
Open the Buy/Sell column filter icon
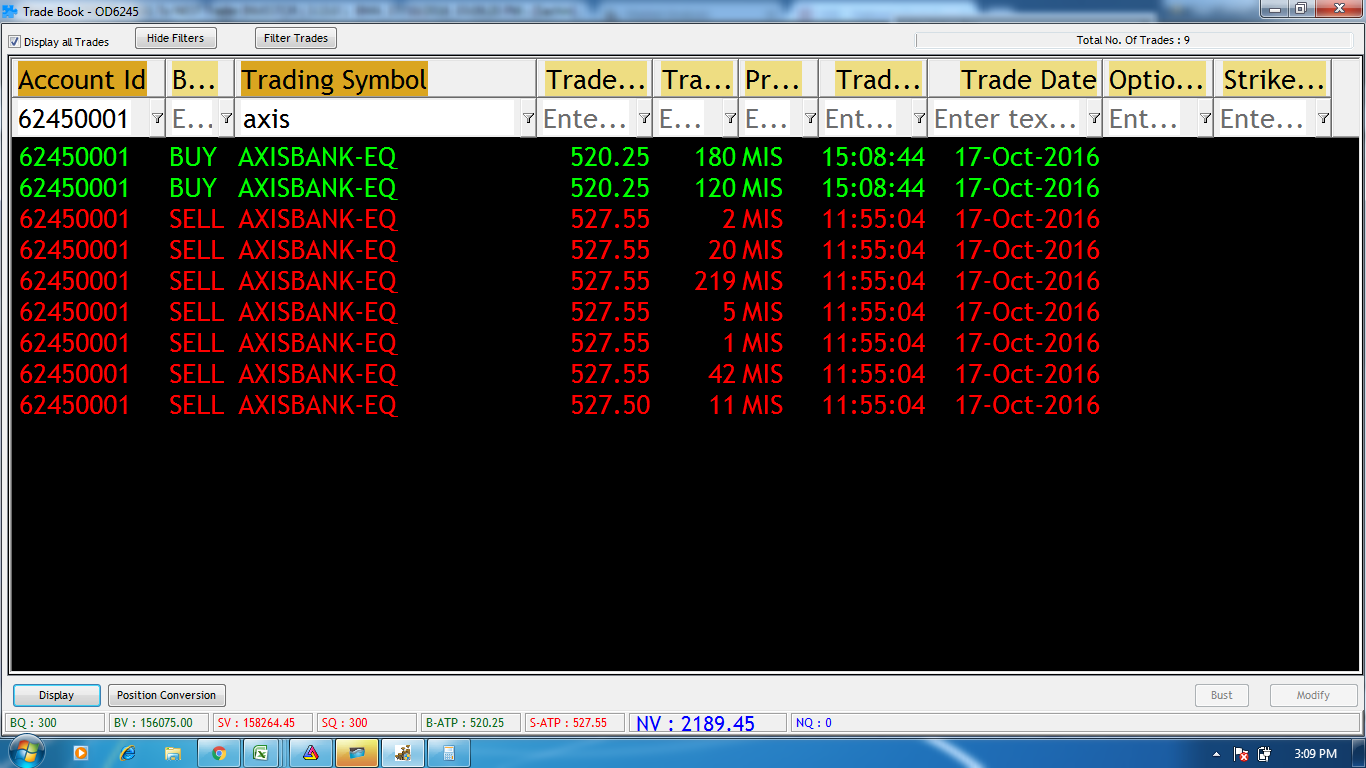click(226, 119)
